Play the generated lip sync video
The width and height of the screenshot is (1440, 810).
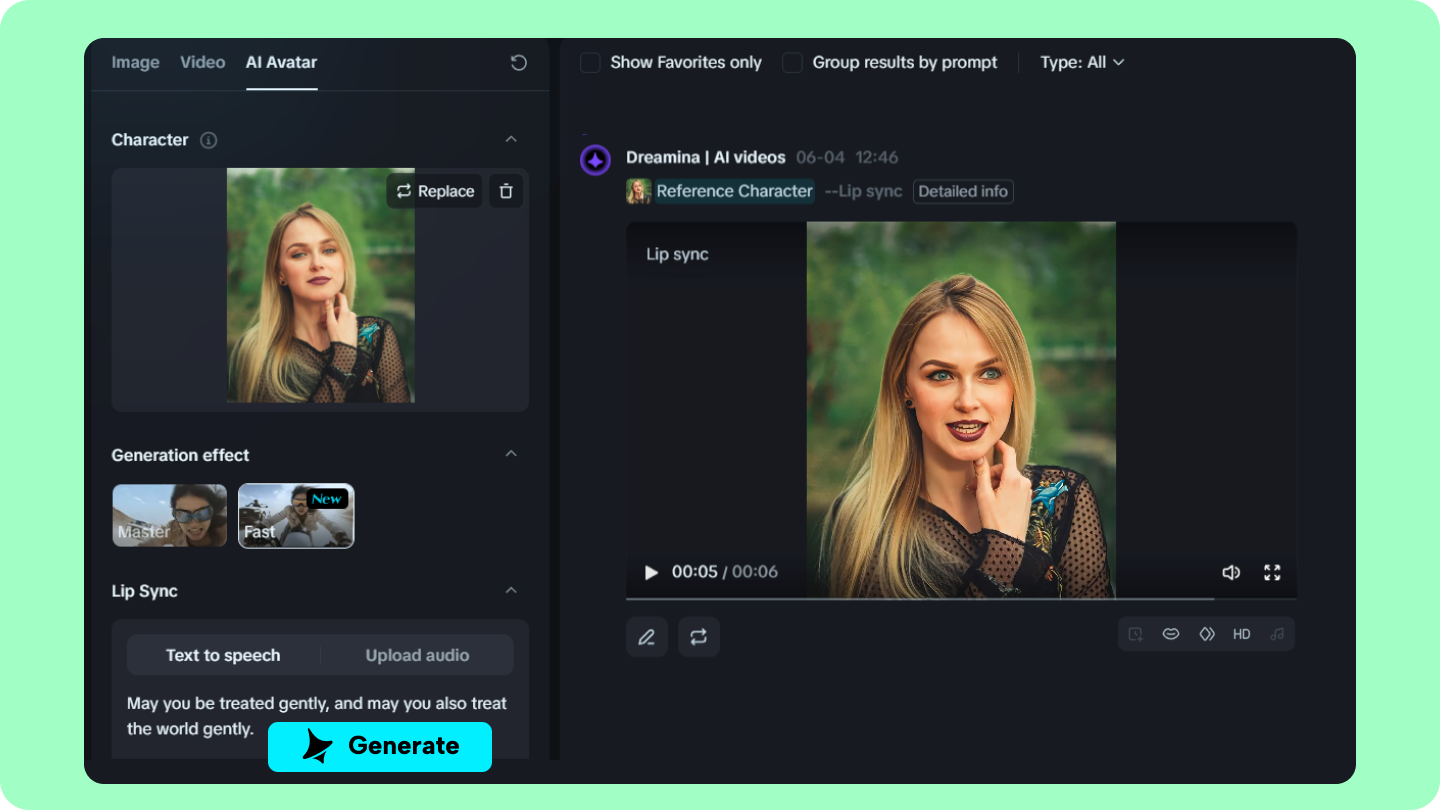[651, 572]
